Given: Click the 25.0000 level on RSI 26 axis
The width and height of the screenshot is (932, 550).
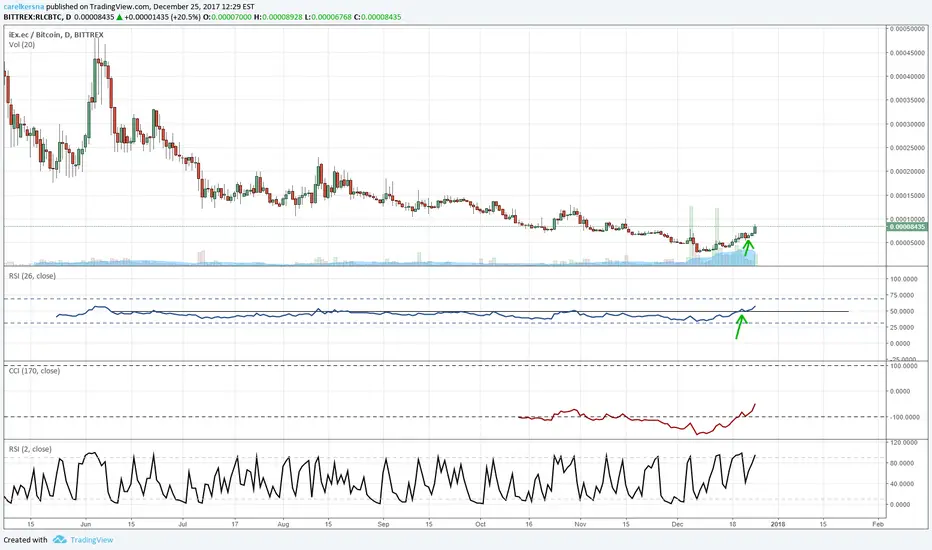Looking at the screenshot, I should (900, 327).
